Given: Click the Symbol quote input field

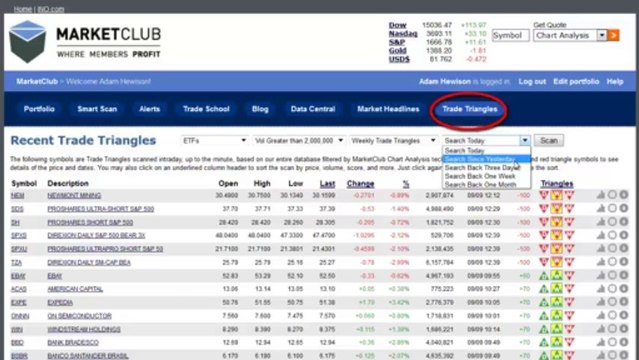Looking at the screenshot, I should [x=511, y=35].
